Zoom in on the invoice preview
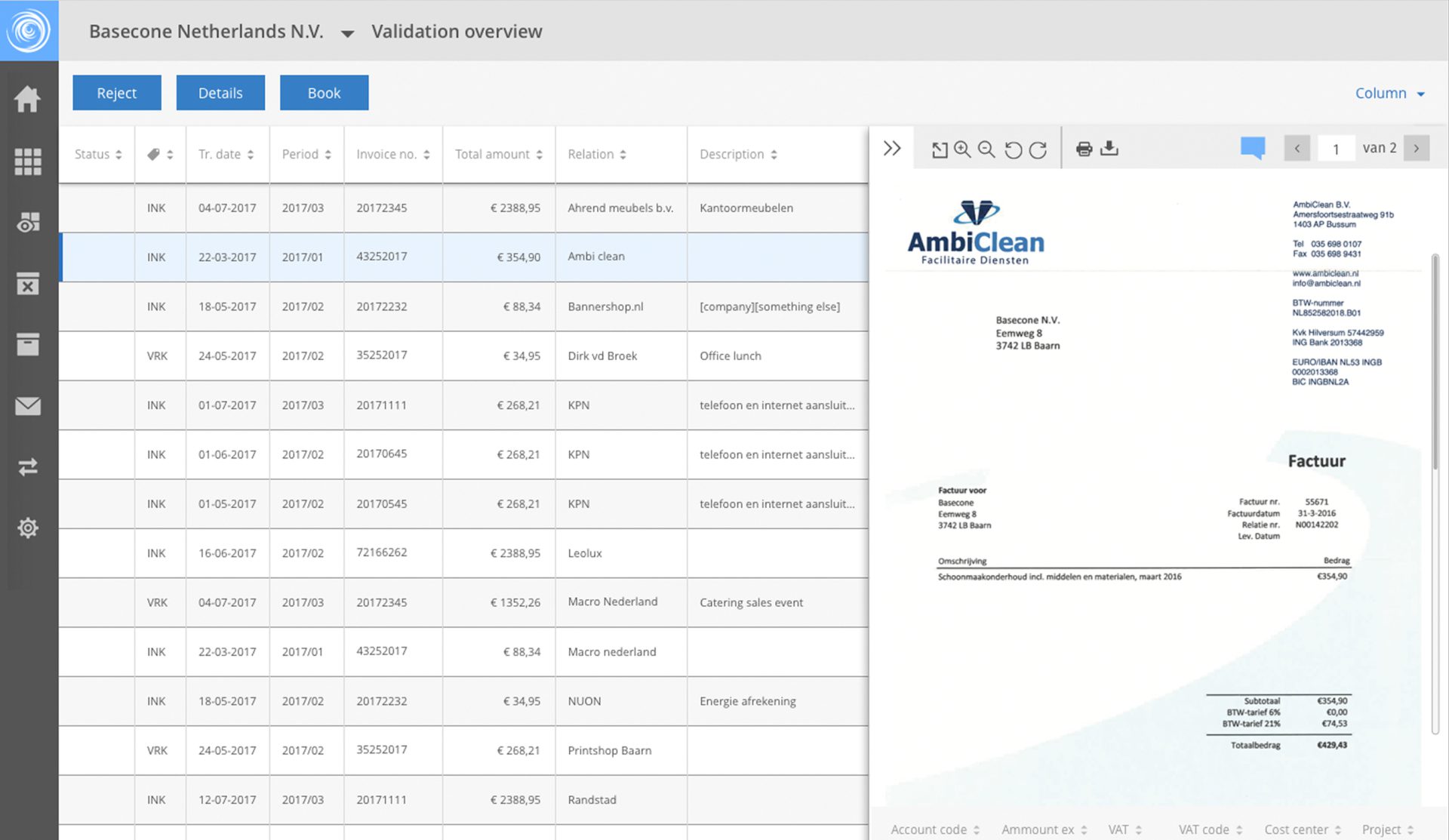1449x840 pixels. click(962, 149)
